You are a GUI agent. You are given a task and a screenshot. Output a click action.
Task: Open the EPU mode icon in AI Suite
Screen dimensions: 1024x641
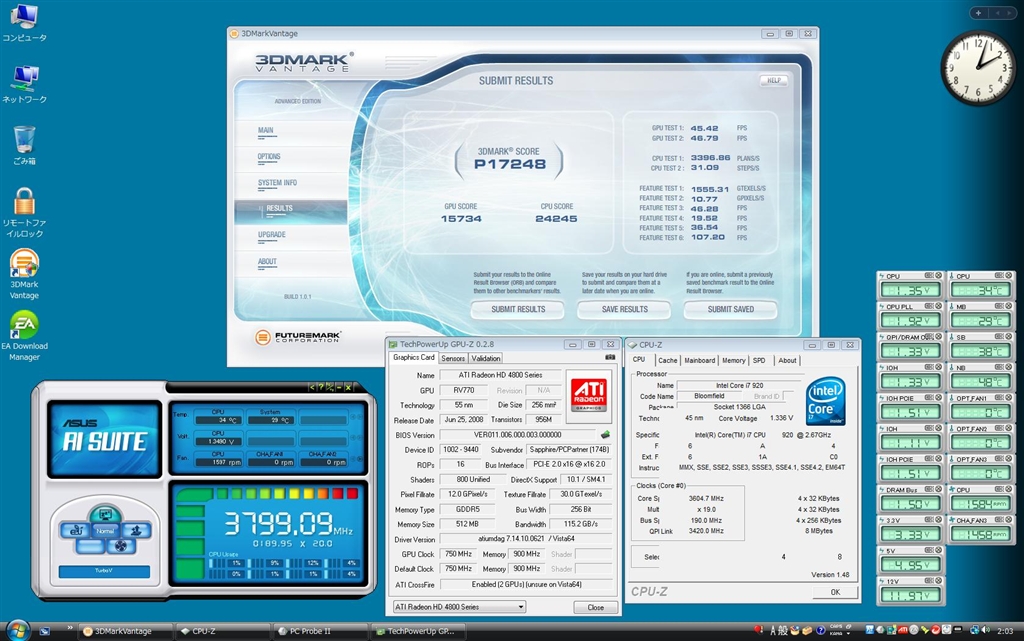(x=75, y=530)
